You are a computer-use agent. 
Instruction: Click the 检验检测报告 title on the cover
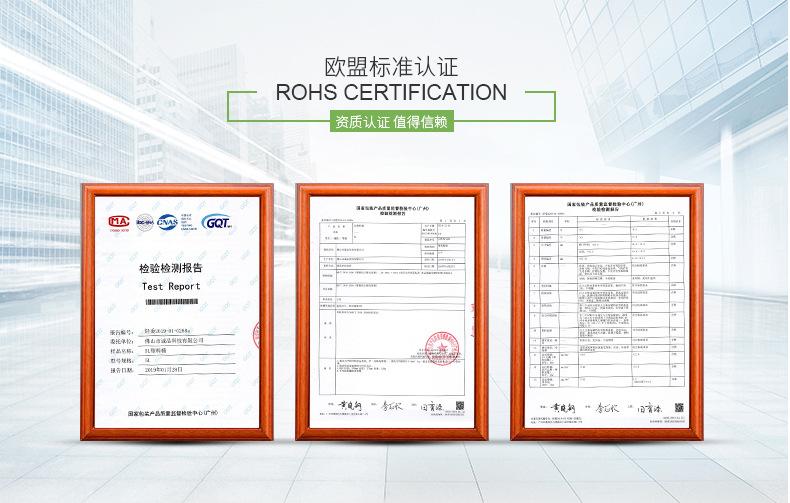[x=171, y=268]
